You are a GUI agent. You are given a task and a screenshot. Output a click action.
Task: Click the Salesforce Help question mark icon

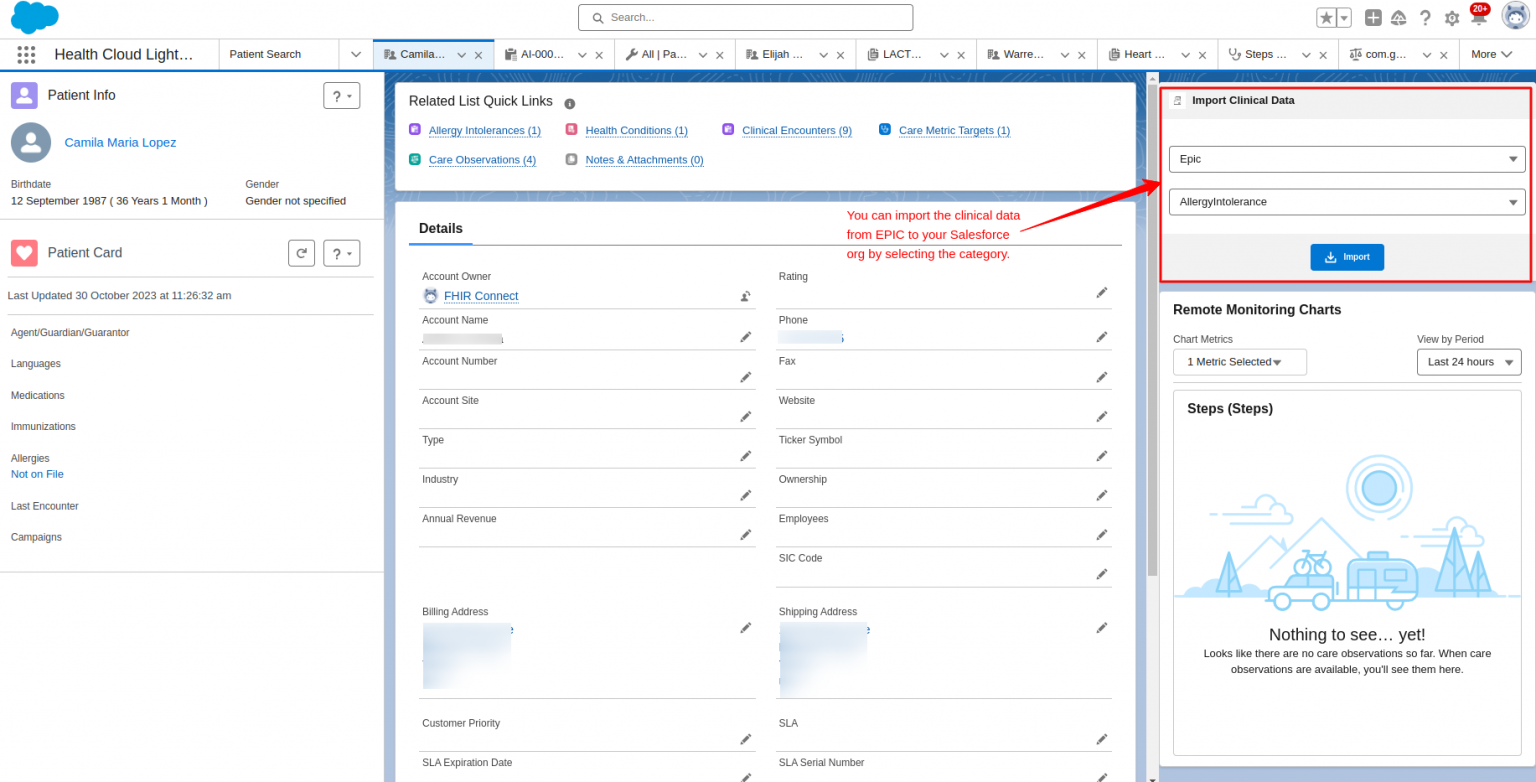1425,17
